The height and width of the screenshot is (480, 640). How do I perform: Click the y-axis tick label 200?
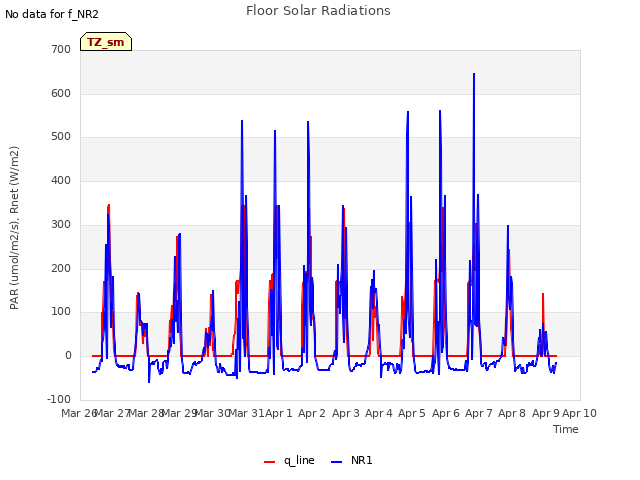61,268
